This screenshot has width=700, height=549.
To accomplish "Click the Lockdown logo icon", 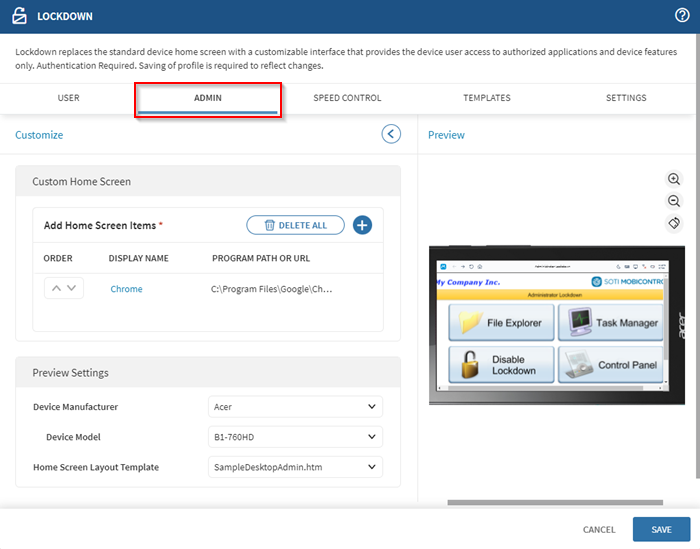I will point(17,16).
